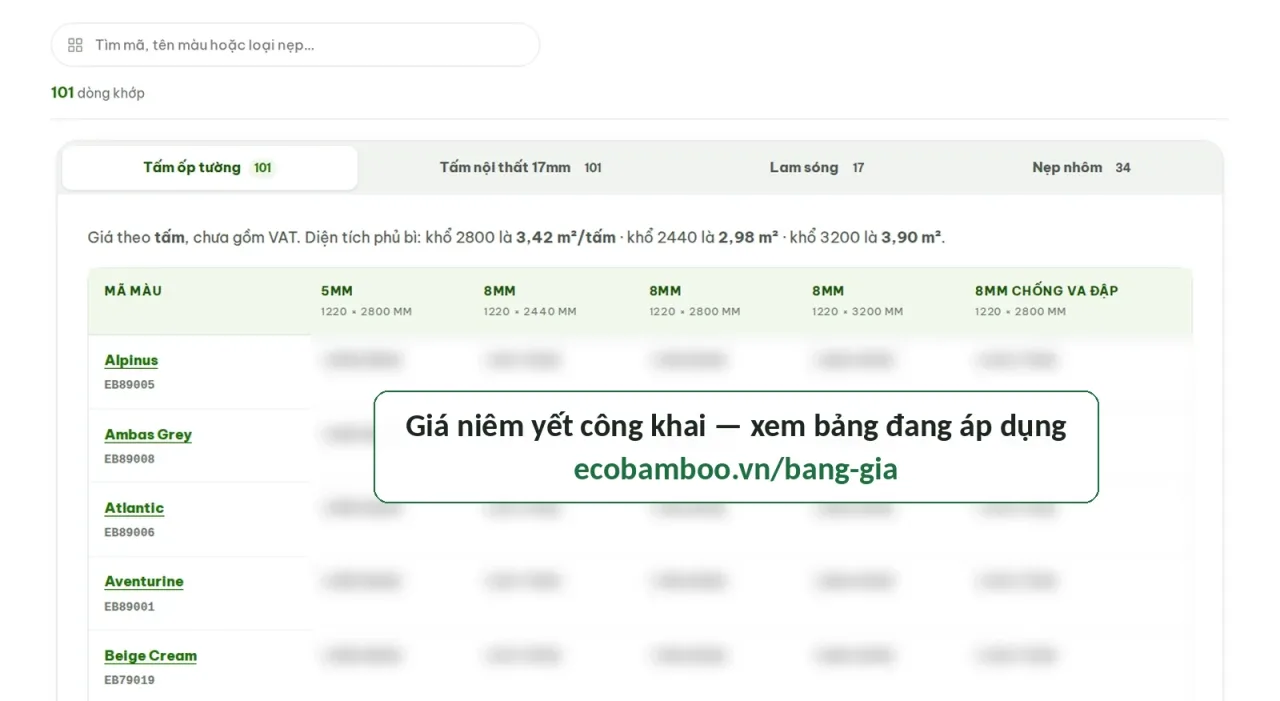This screenshot has height=701, width=1280.
Task: Click the 101 dòng khớp result count
Action: [x=98, y=93]
